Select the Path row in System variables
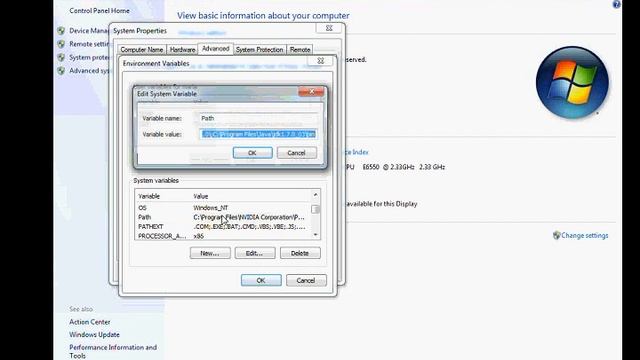This screenshot has width=640, height=360. (x=223, y=217)
